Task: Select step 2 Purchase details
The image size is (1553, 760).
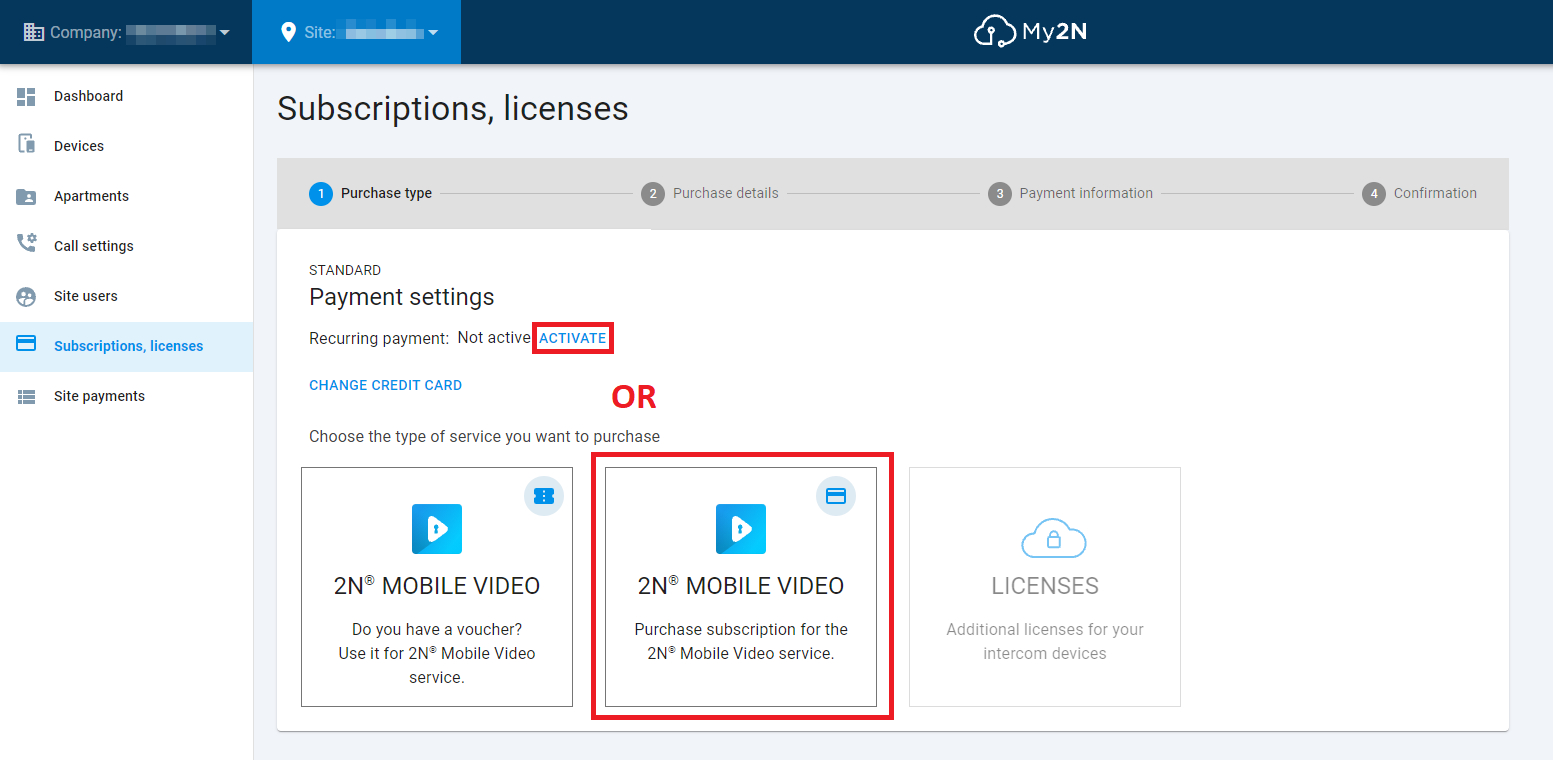Action: pyautogui.click(x=710, y=193)
